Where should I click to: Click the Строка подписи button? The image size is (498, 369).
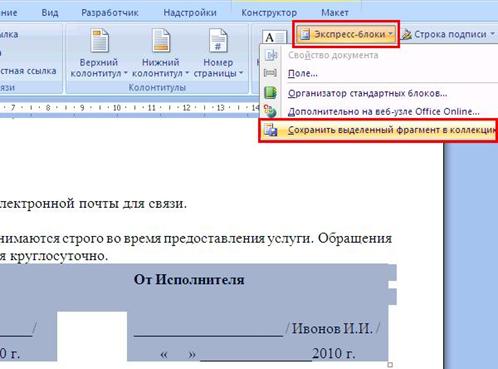448,34
